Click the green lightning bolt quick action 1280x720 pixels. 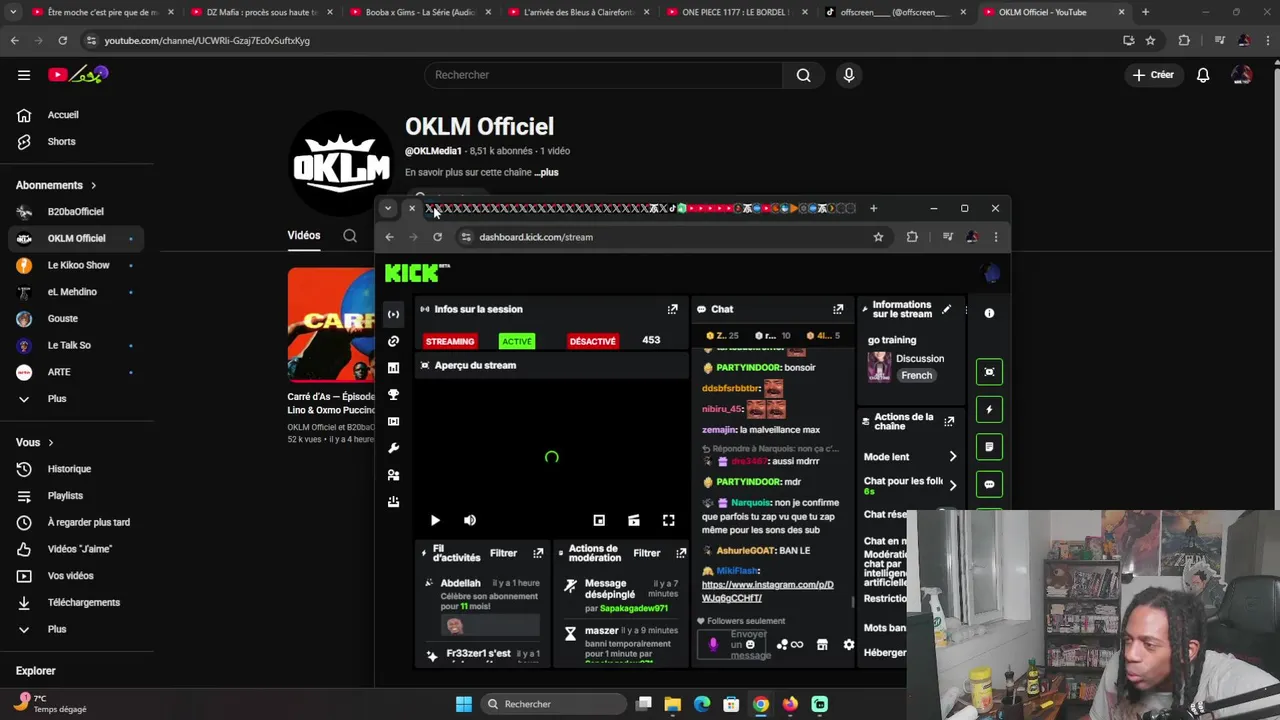click(989, 409)
